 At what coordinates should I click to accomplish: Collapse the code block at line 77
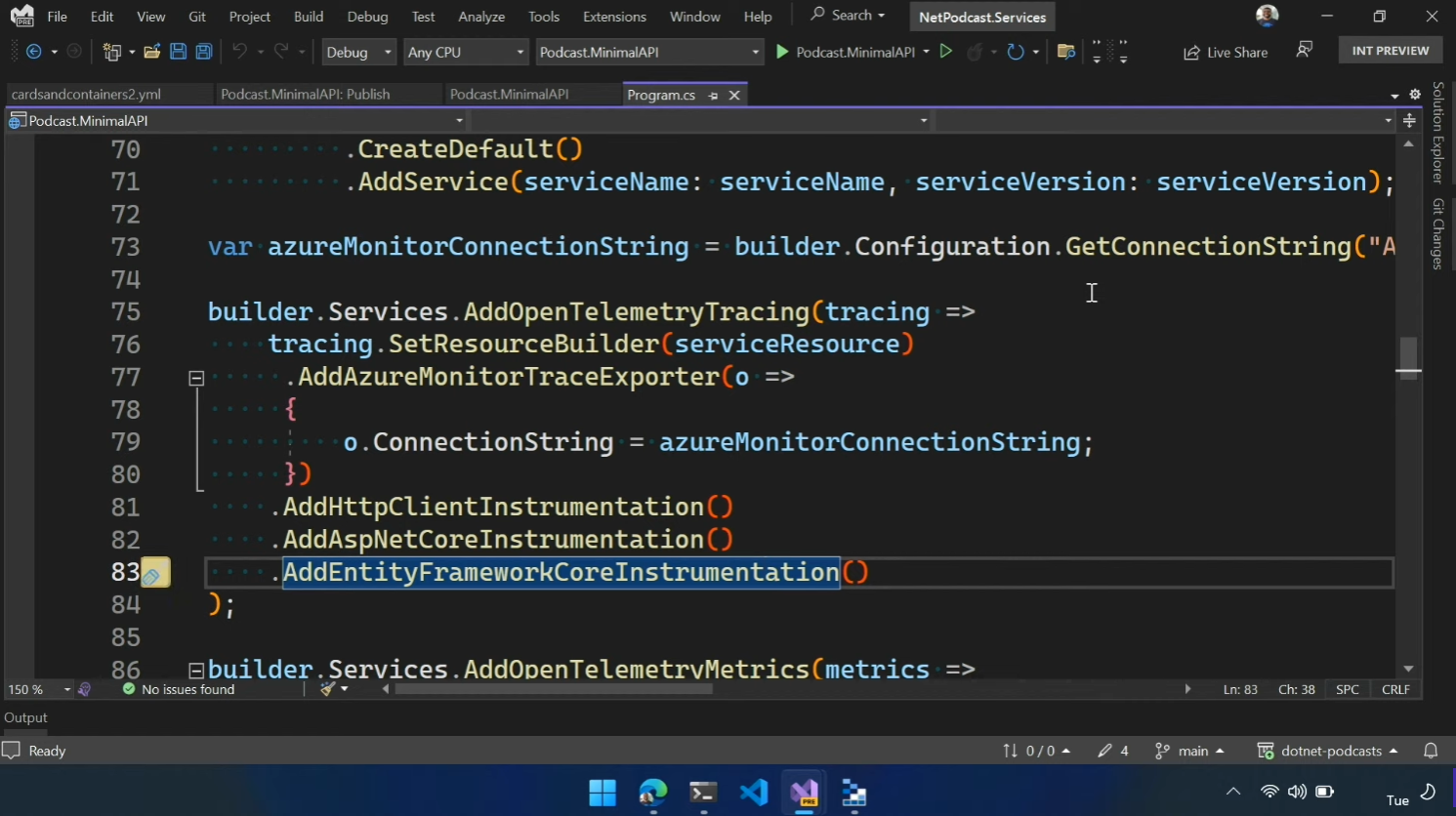coord(196,378)
